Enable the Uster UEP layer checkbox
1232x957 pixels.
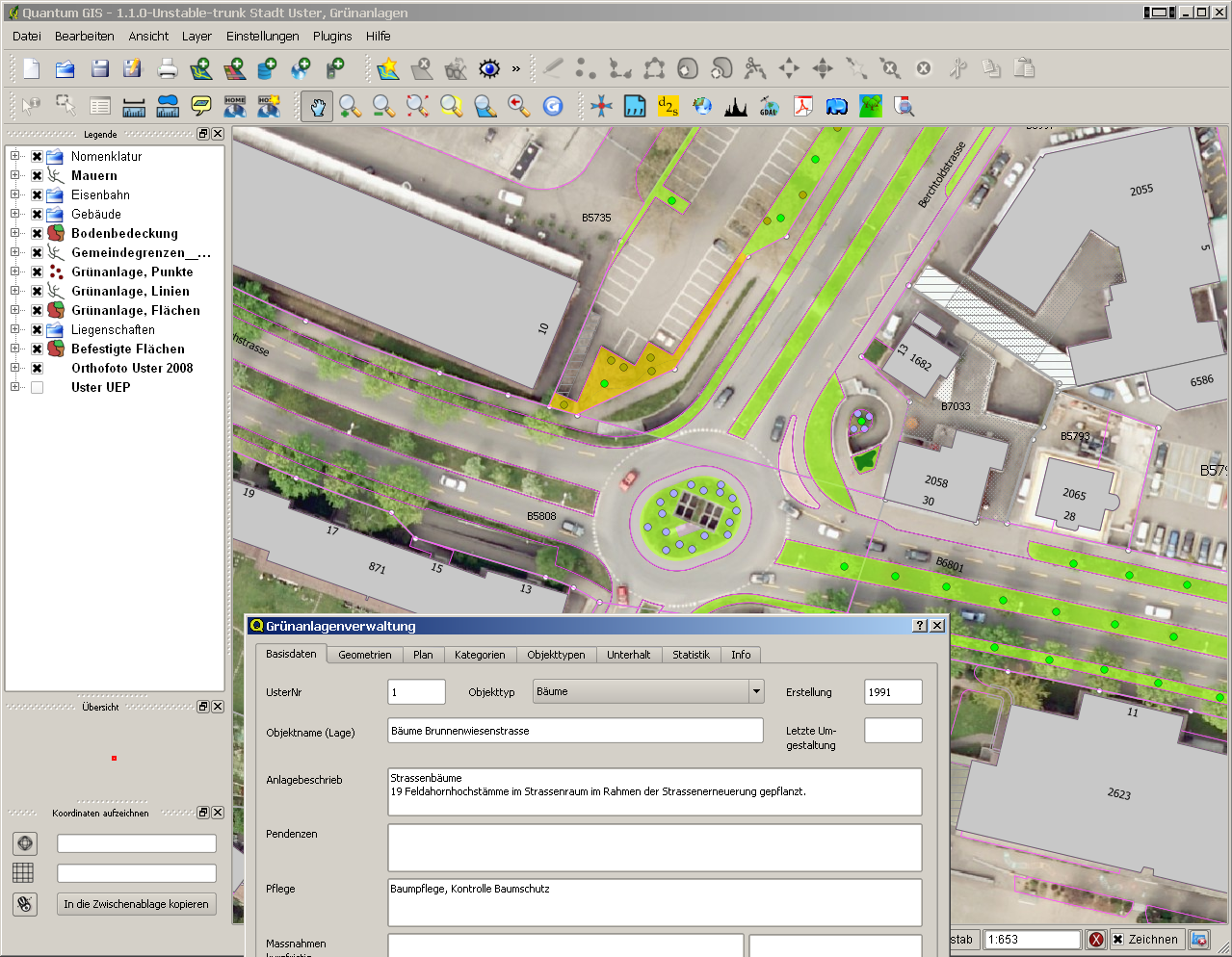(37, 388)
